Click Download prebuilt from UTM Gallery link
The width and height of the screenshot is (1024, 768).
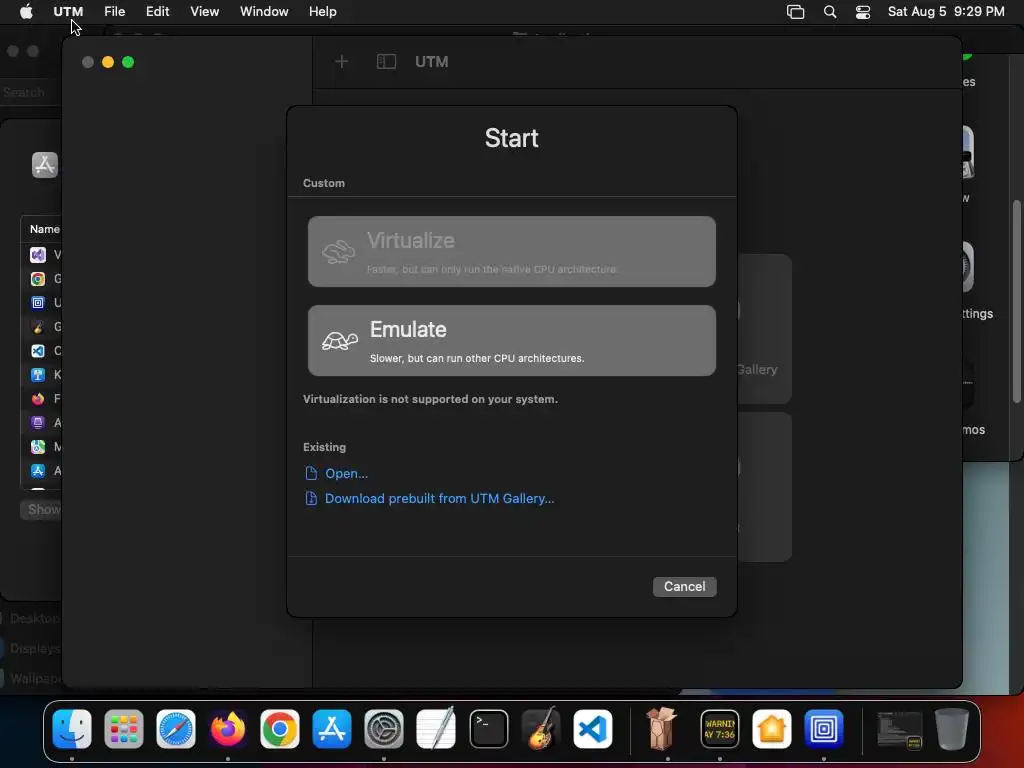[x=440, y=498]
